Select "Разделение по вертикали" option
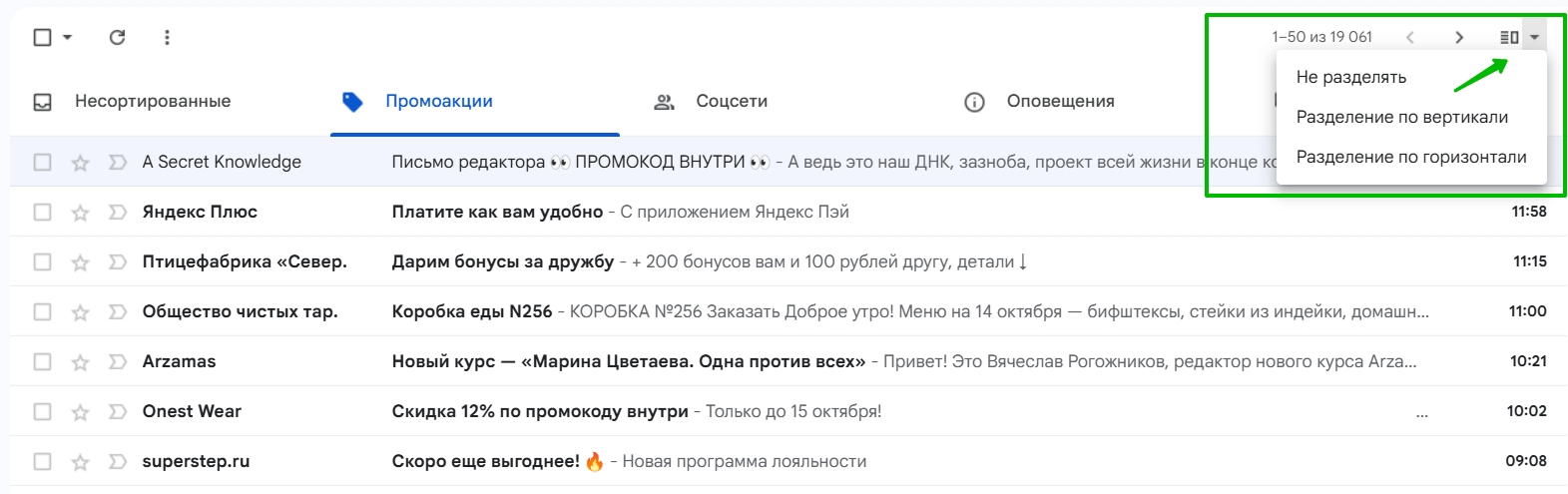 (x=1401, y=117)
